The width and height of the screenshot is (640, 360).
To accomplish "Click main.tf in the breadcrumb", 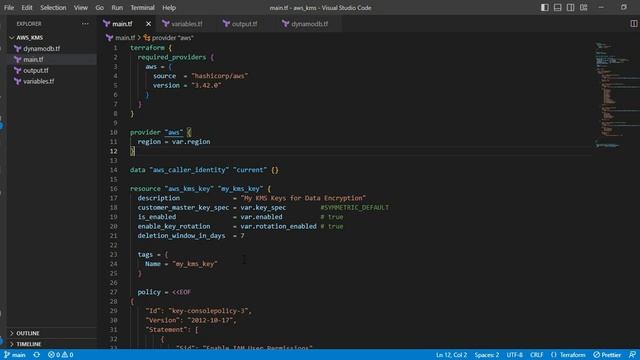I will (124, 38).
